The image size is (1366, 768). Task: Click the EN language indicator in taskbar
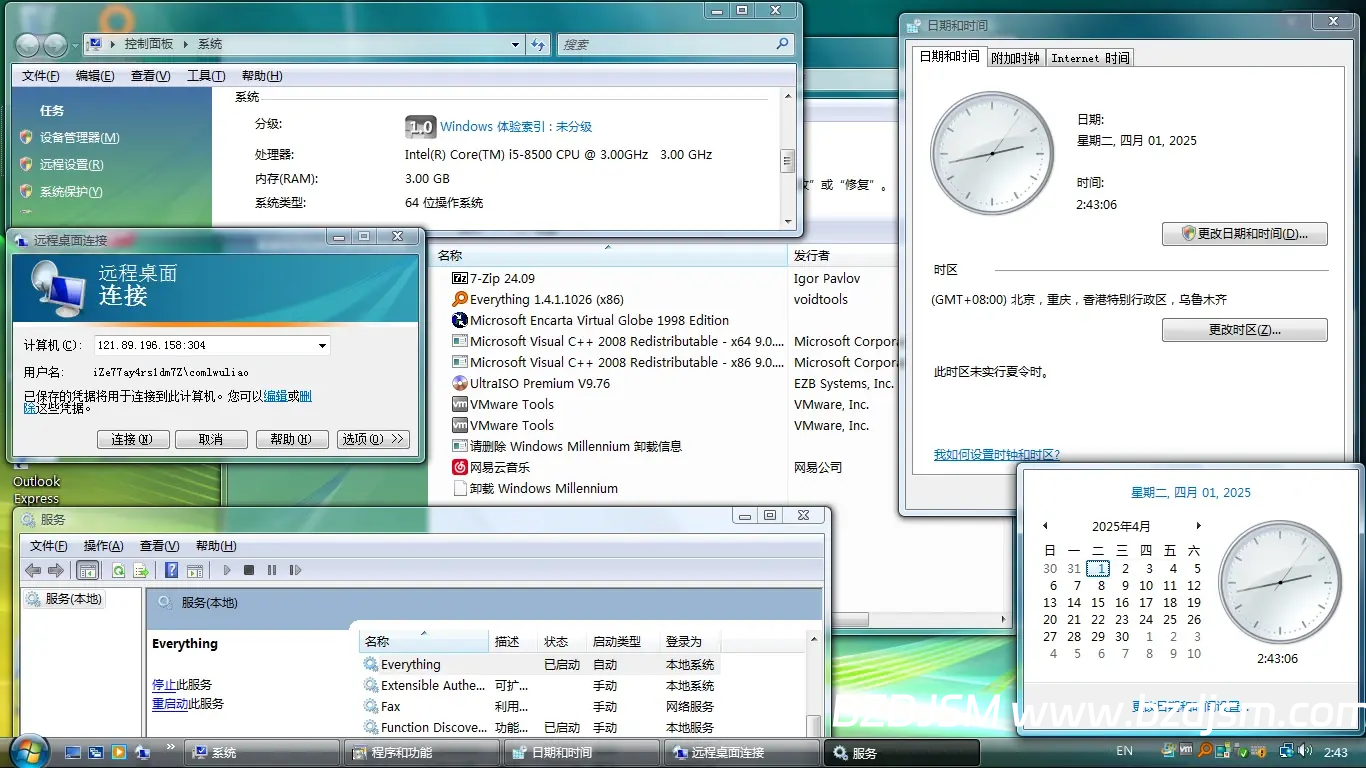(x=1124, y=751)
